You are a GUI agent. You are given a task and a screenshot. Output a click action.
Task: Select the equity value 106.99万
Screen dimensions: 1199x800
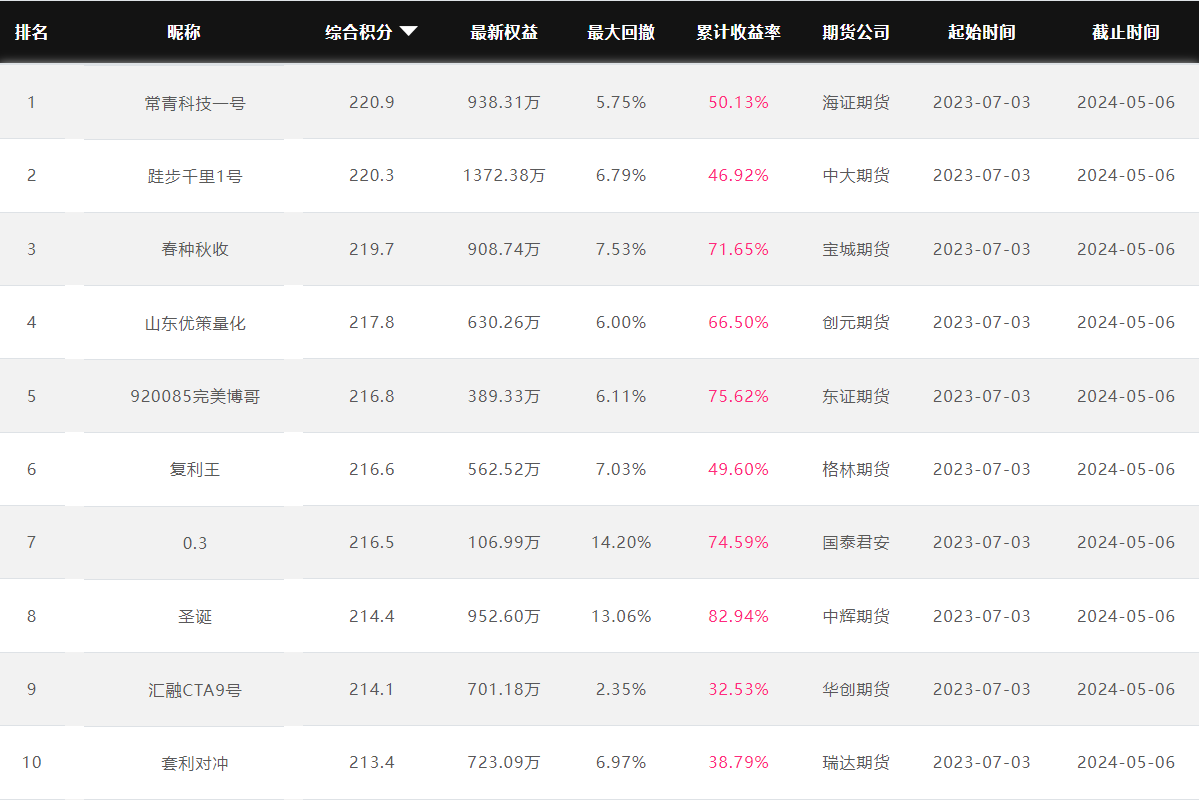[x=504, y=542]
